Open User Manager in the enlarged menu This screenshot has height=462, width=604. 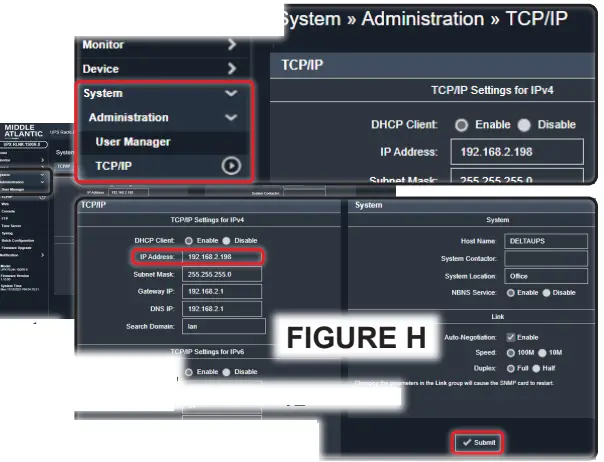(133, 142)
